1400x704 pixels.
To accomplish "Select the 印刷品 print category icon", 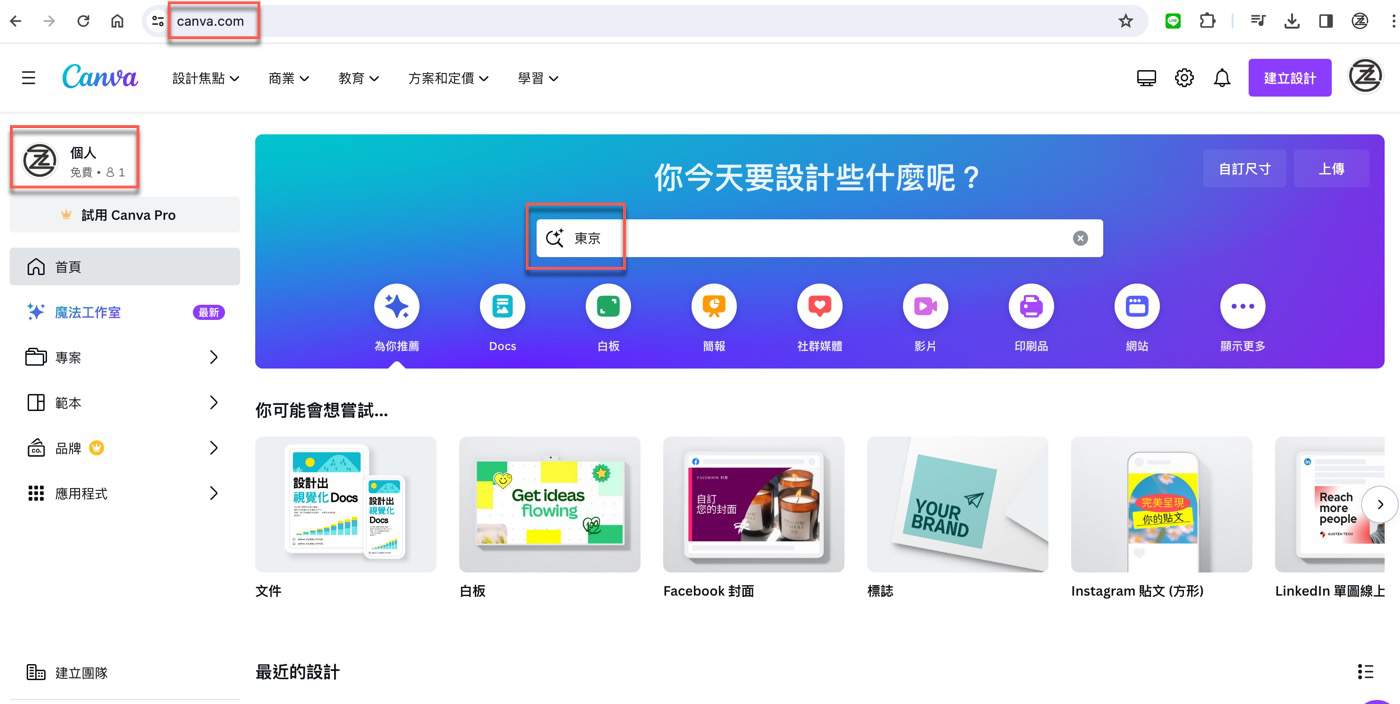I will click(1031, 307).
